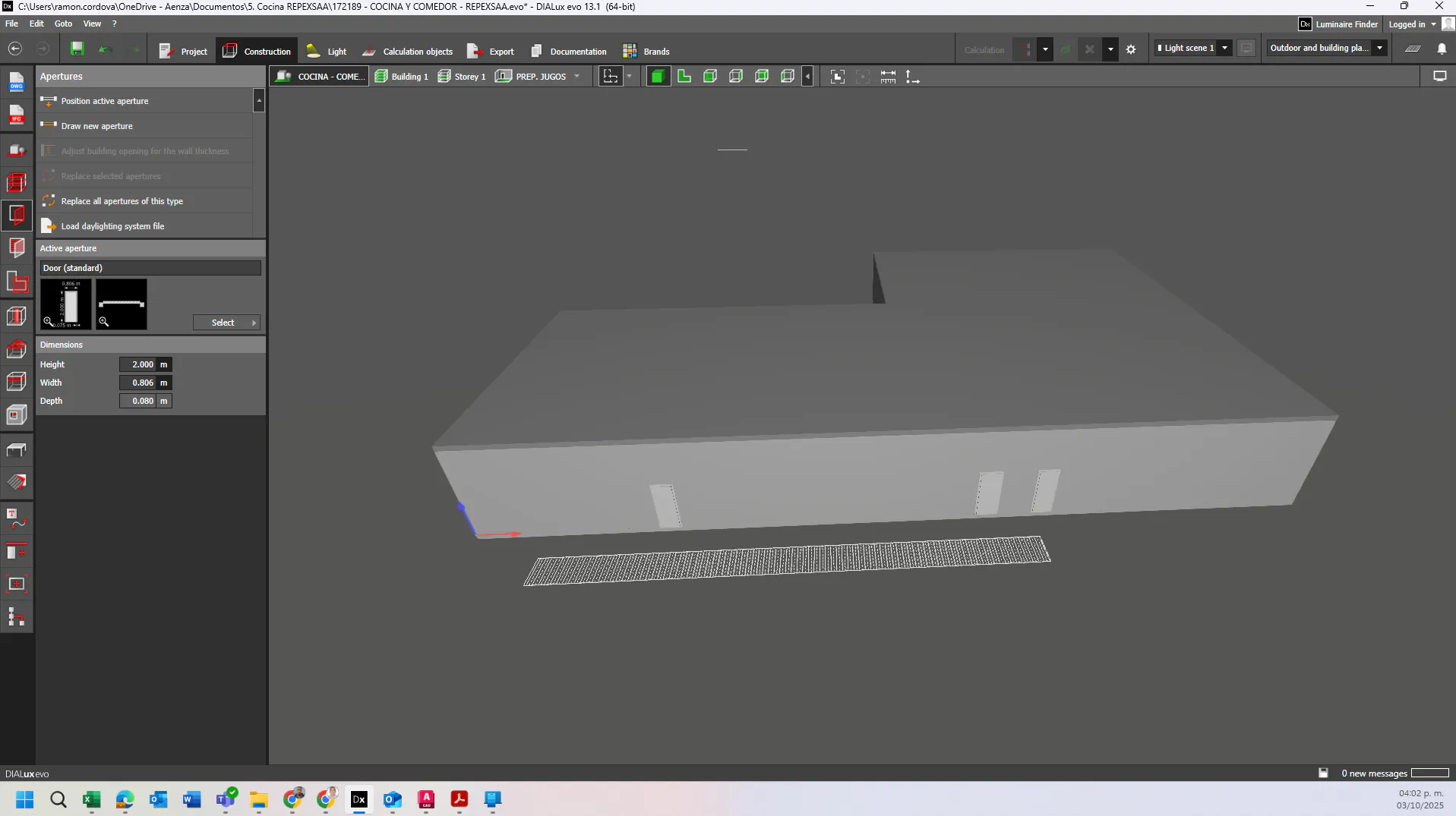Viewport: 1456px width, 816px height.
Task: Open DIALux evo in the Windows taskbar
Action: [358, 799]
